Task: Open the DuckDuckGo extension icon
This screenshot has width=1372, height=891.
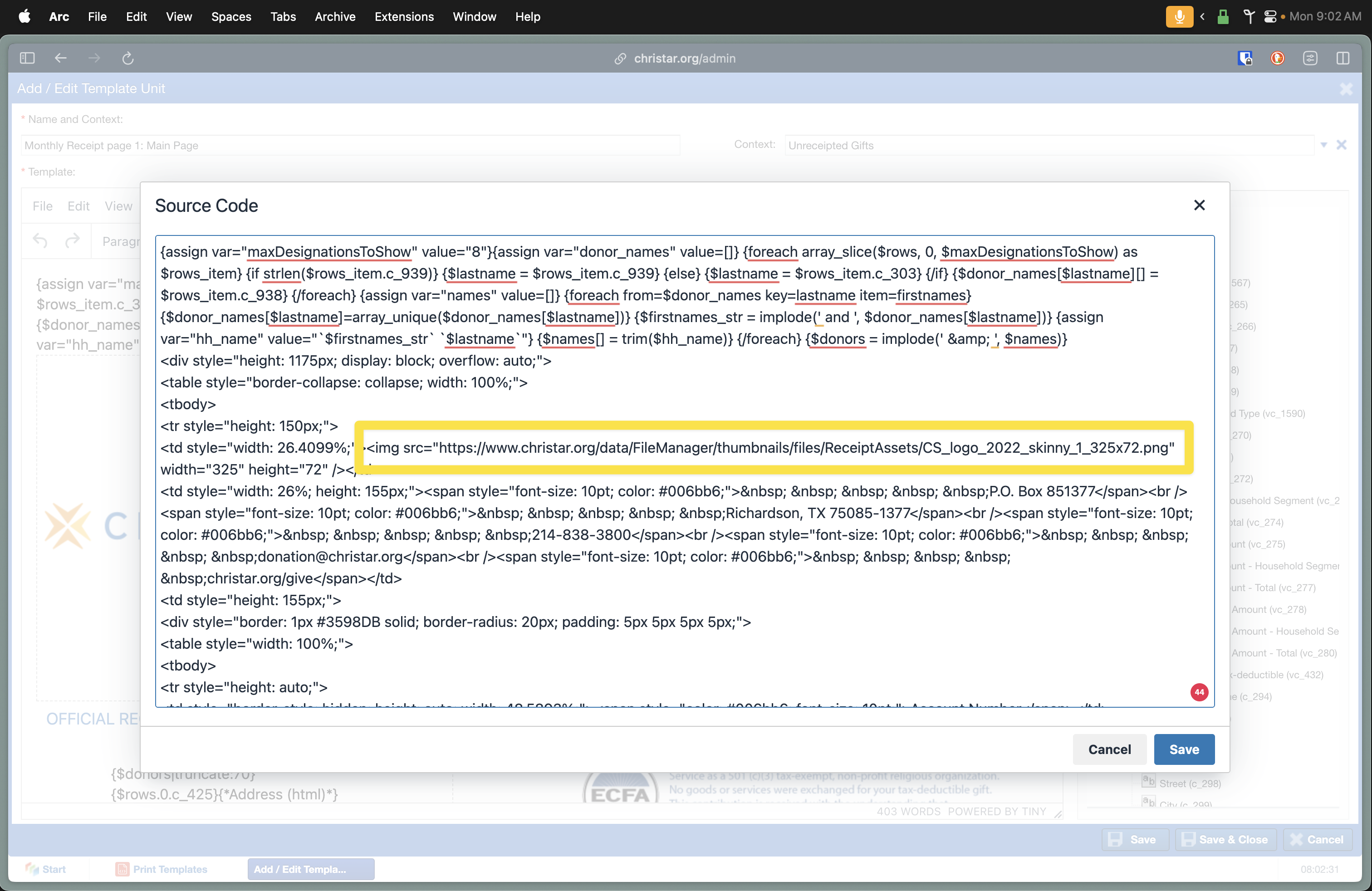Action: coord(1278,58)
